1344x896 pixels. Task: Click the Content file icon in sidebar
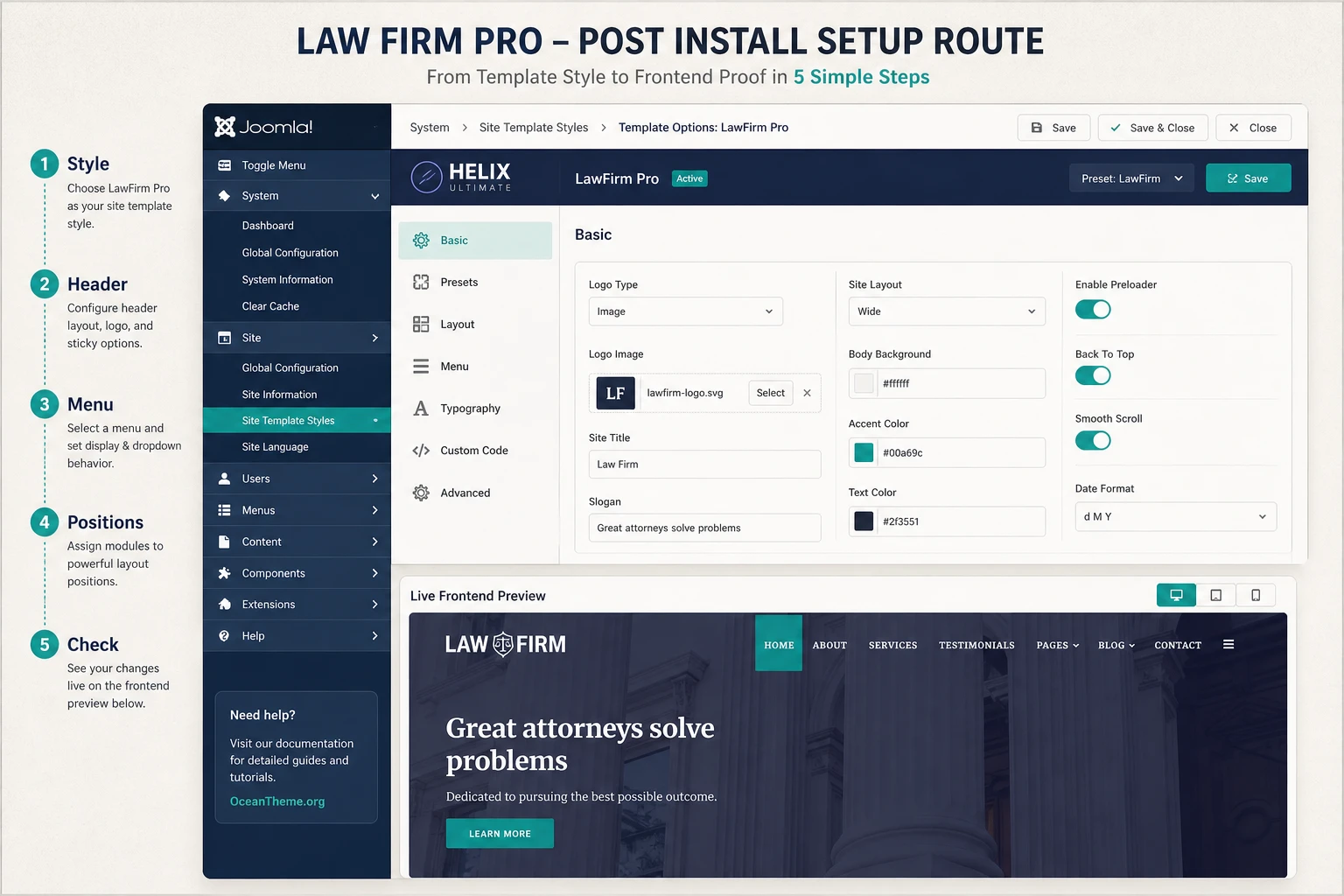pyautogui.click(x=225, y=542)
